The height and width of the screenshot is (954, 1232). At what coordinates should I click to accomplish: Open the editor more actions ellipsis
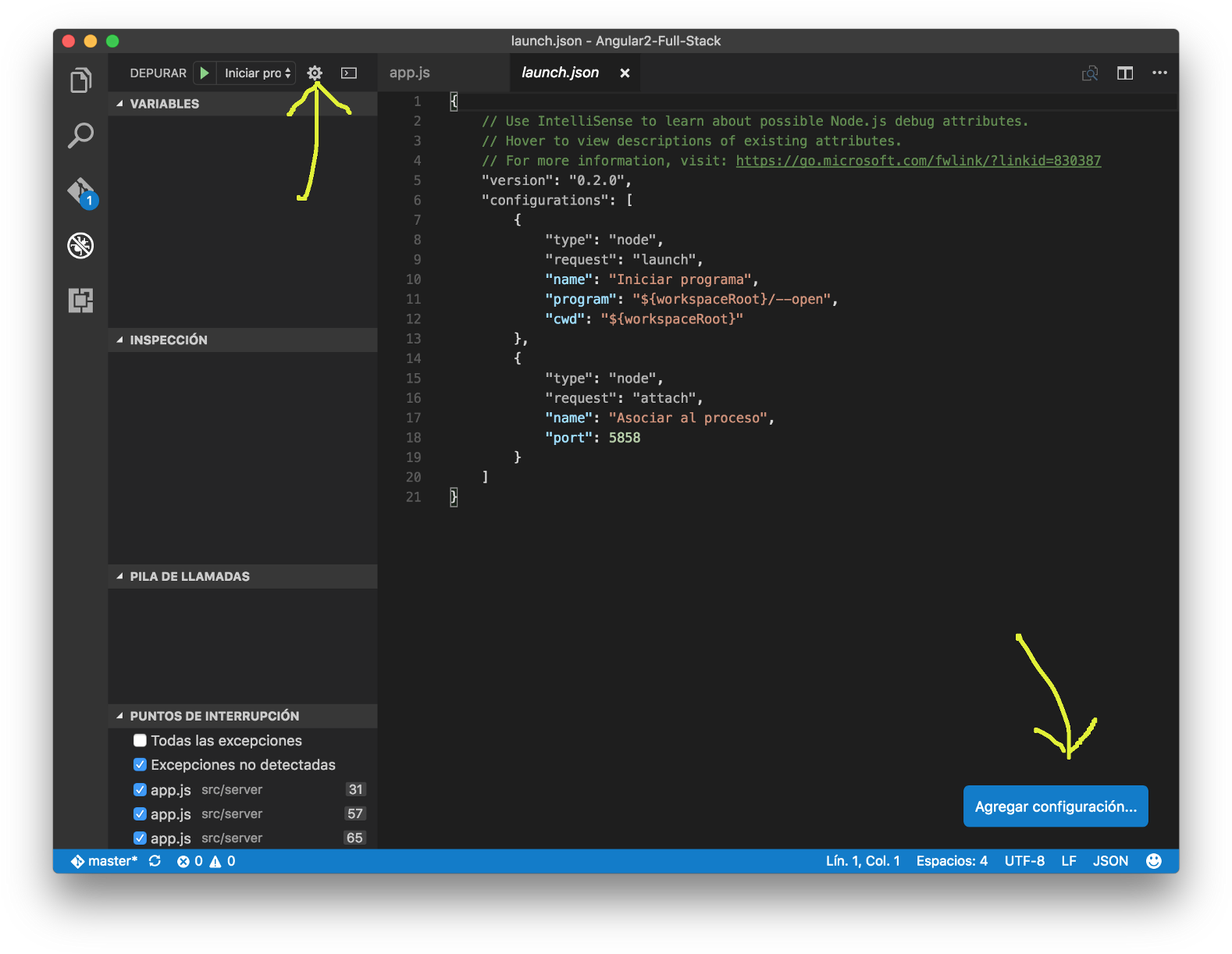click(x=1159, y=73)
